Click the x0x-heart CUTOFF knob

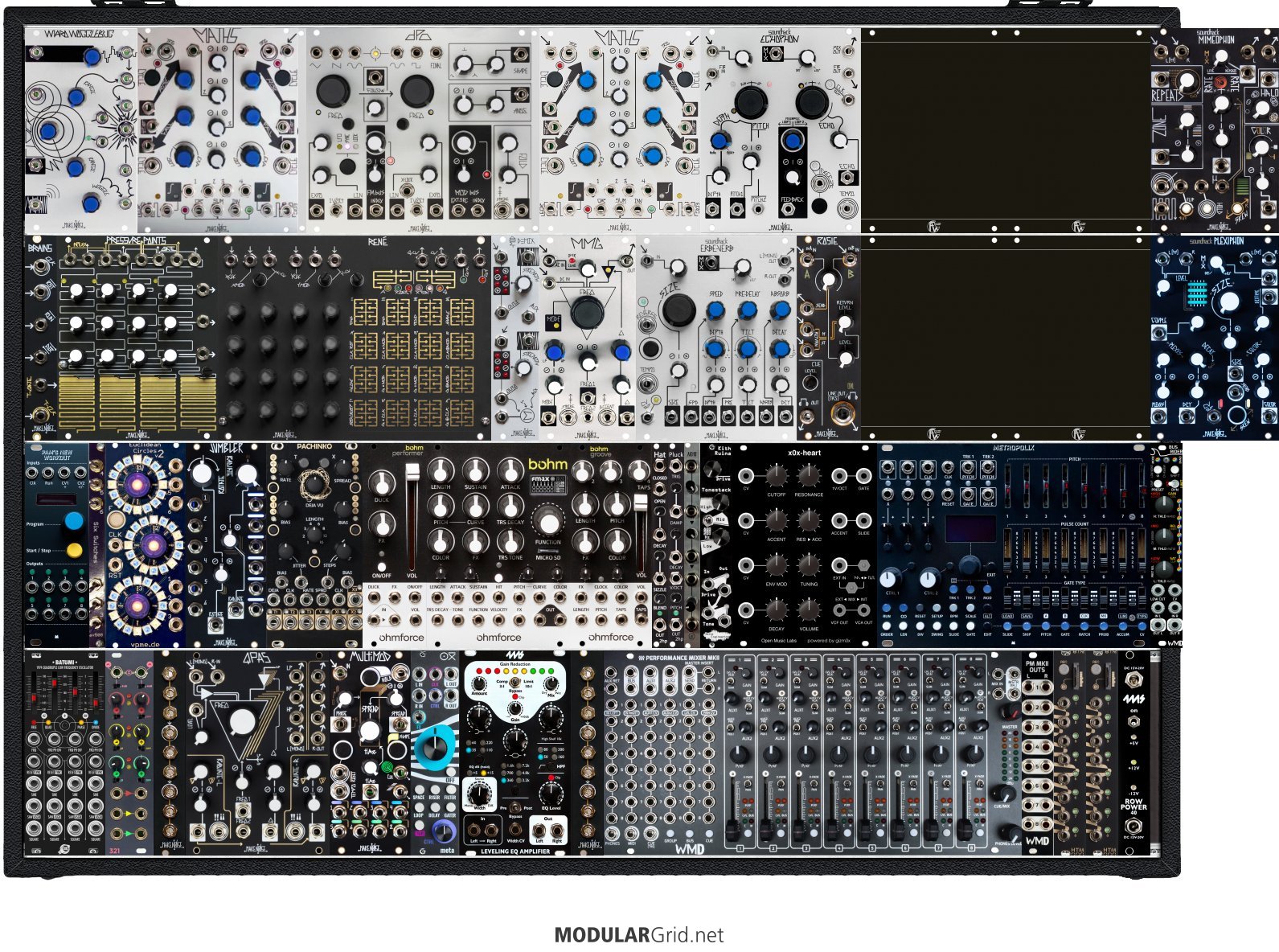[x=776, y=477]
